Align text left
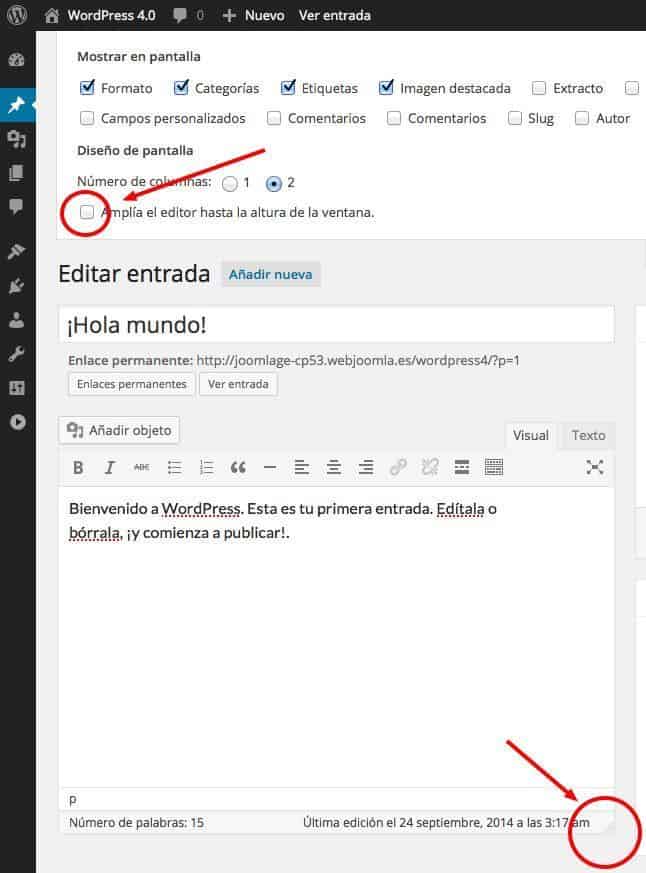646x873 pixels. click(302, 468)
